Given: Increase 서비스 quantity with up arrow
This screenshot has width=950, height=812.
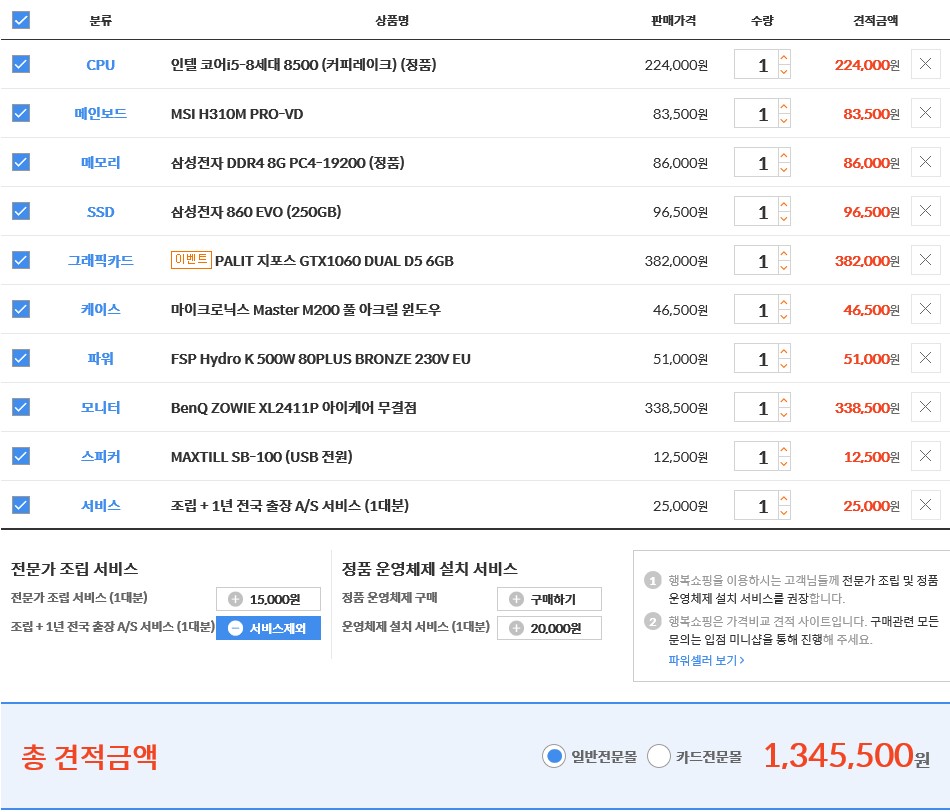Looking at the screenshot, I should pyautogui.click(x=784, y=498).
